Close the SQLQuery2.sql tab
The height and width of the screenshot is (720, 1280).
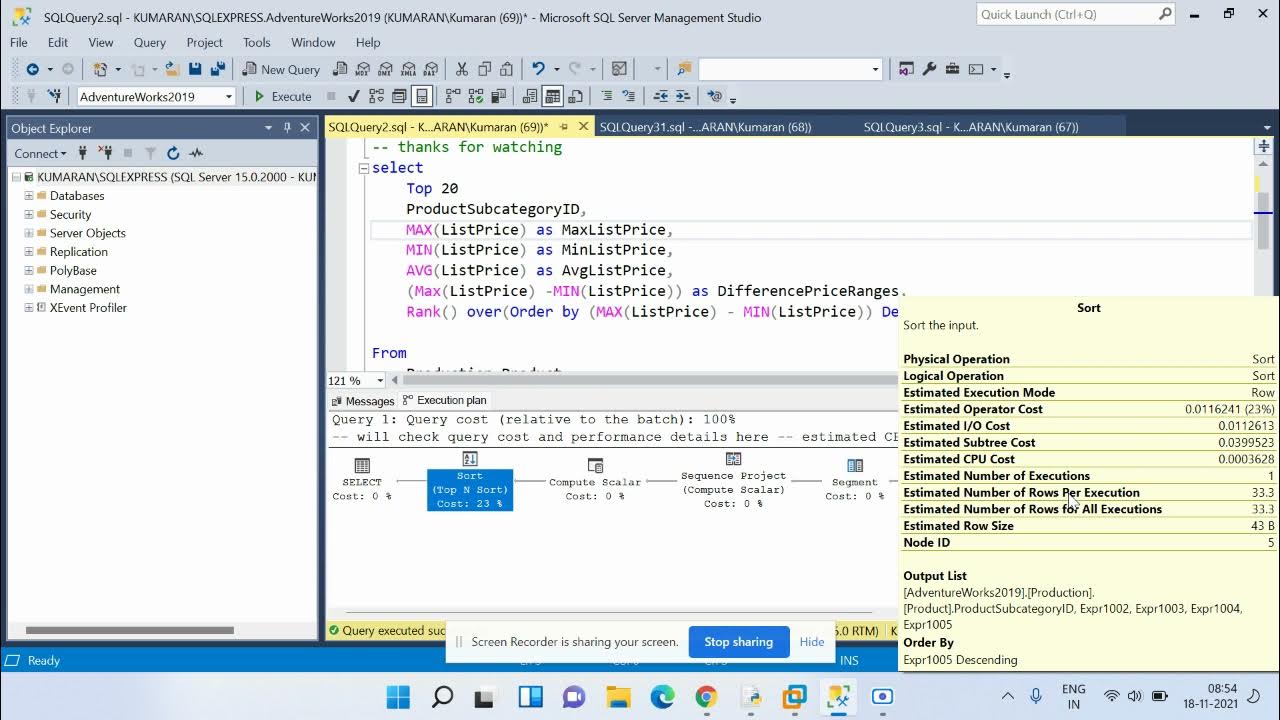pyautogui.click(x=583, y=127)
